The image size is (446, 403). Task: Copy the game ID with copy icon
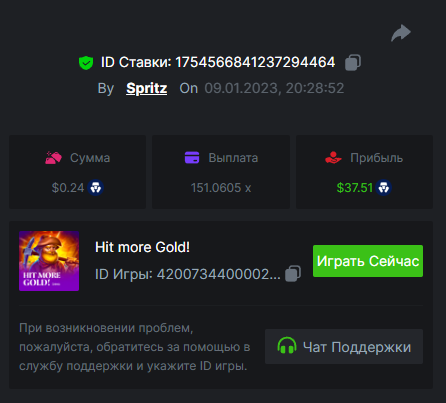(x=293, y=274)
